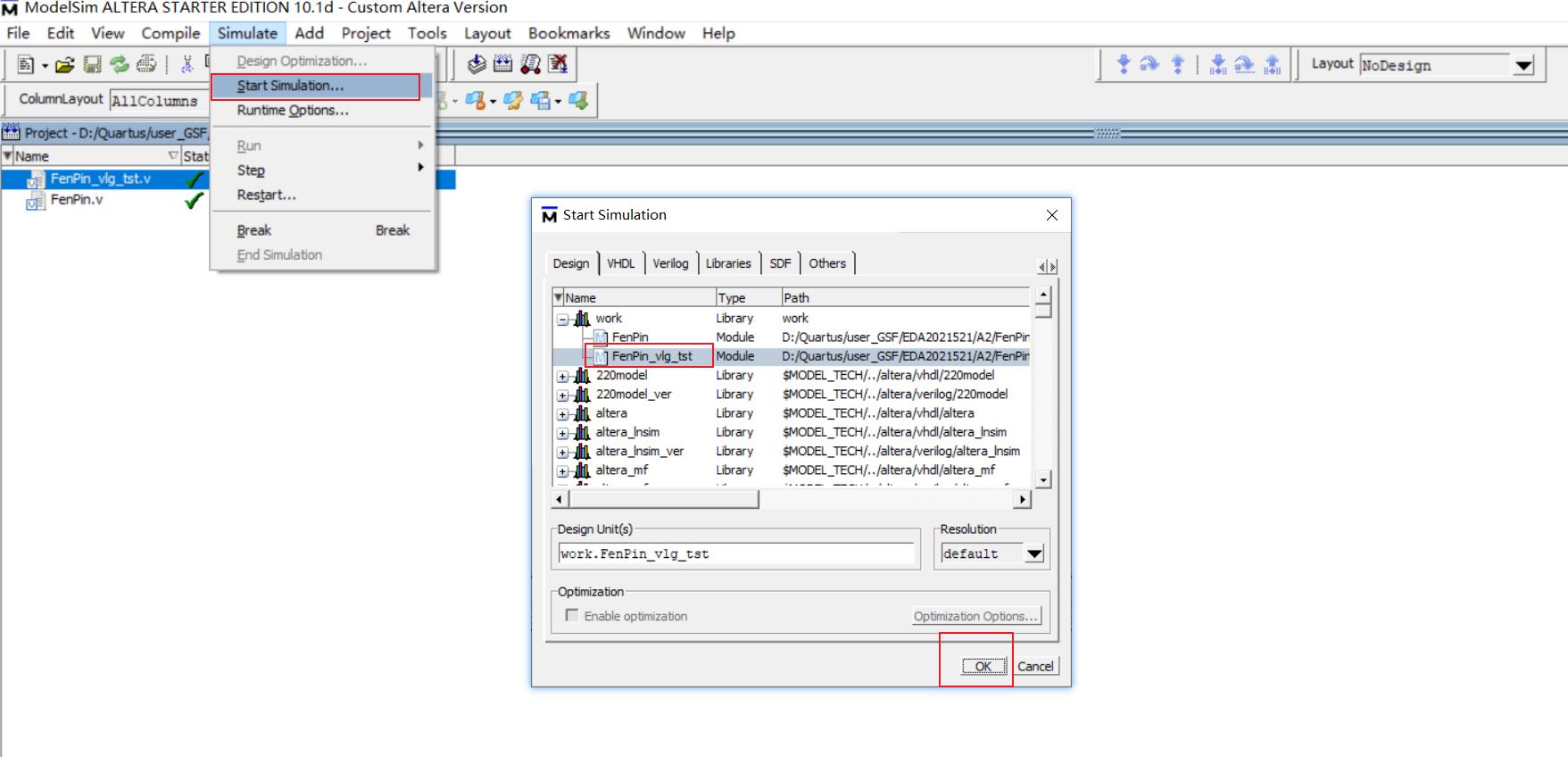Click the blue window icon with green arrow
1568x757 pixels.
[x=578, y=100]
